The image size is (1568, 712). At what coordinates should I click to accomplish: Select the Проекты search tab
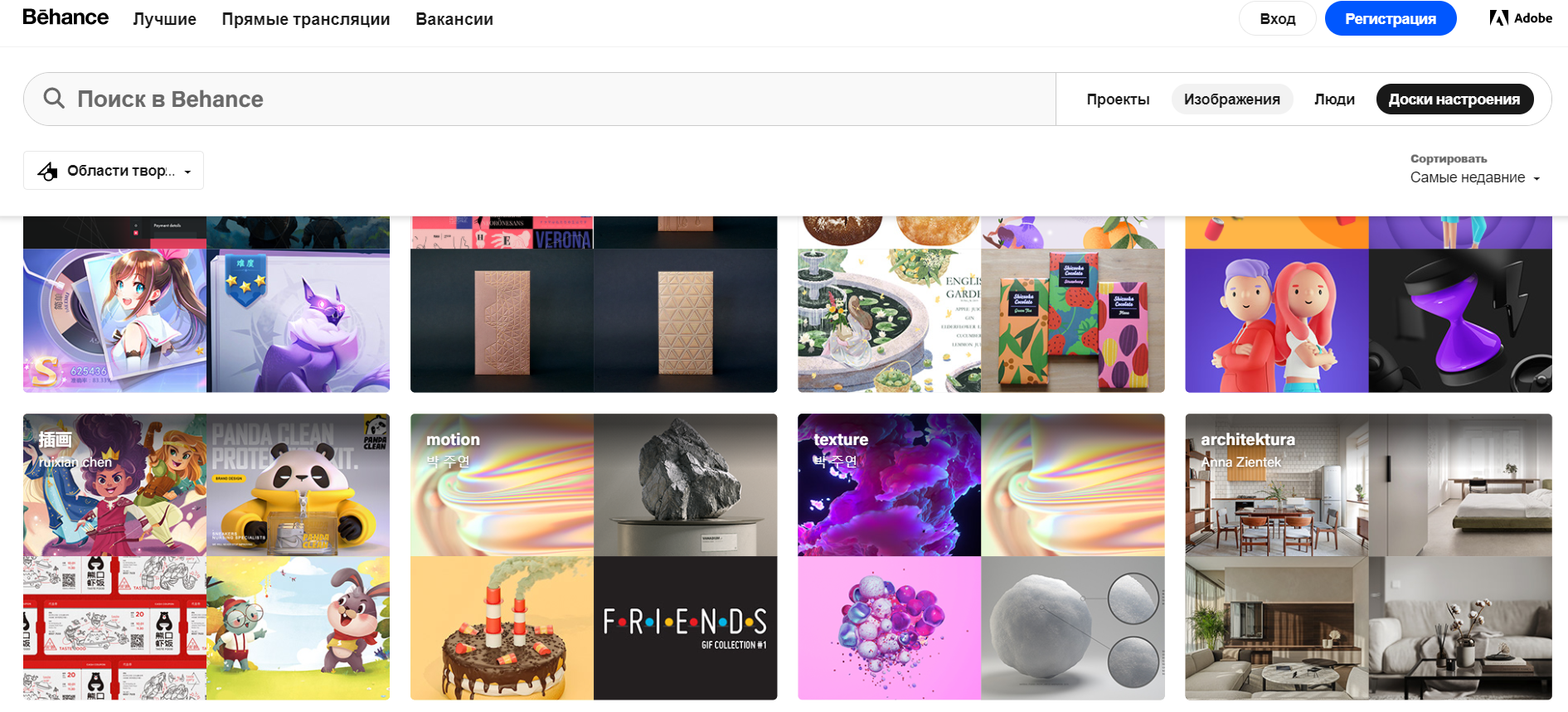[1118, 99]
